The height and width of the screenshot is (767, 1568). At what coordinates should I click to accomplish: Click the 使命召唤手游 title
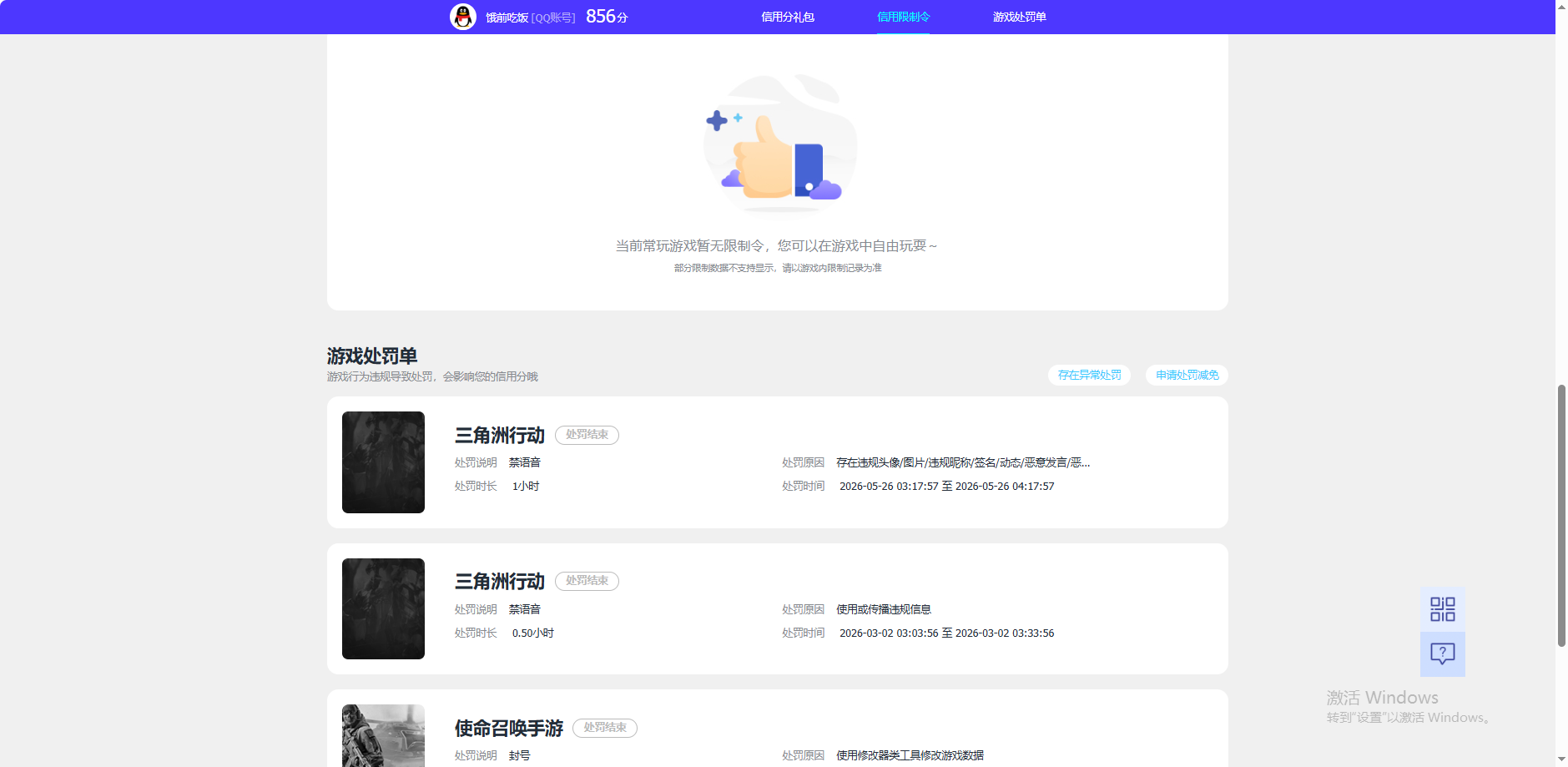point(509,729)
